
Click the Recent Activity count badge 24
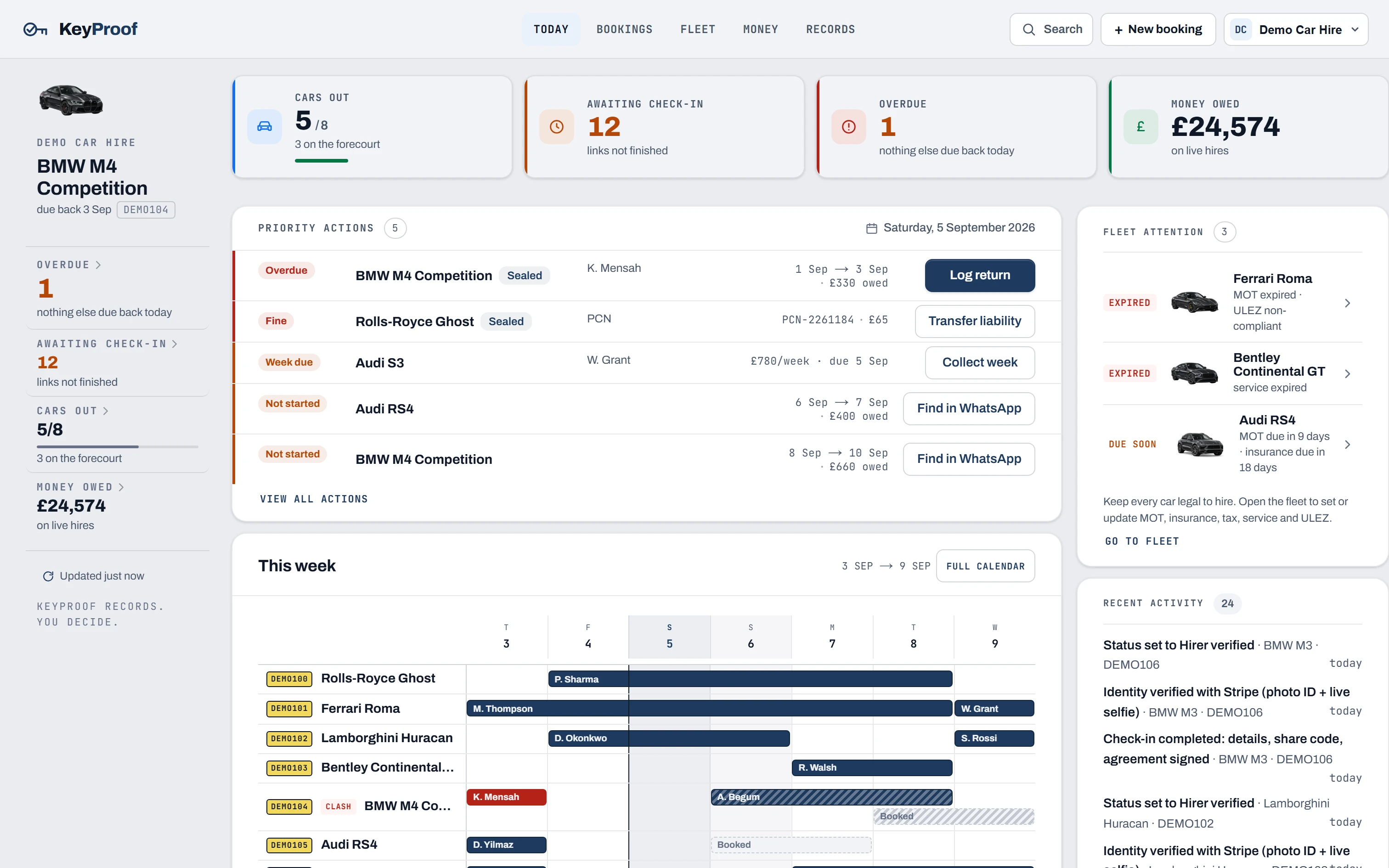[x=1228, y=603]
